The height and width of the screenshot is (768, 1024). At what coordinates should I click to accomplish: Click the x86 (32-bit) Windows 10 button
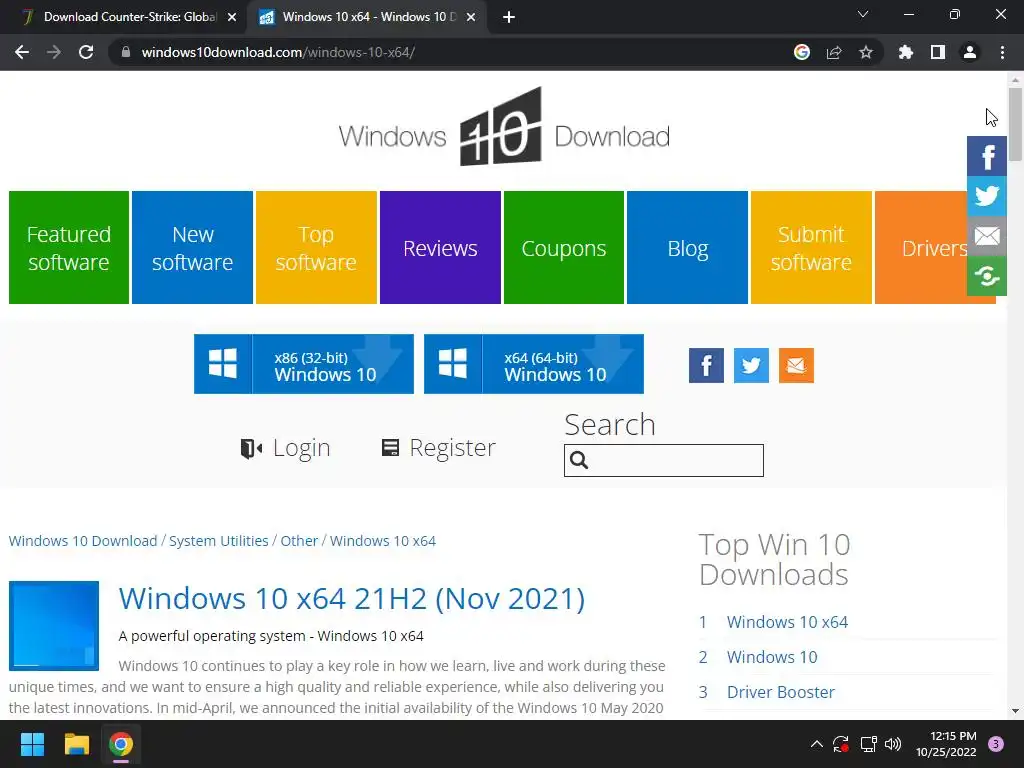(x=304, y=364)
